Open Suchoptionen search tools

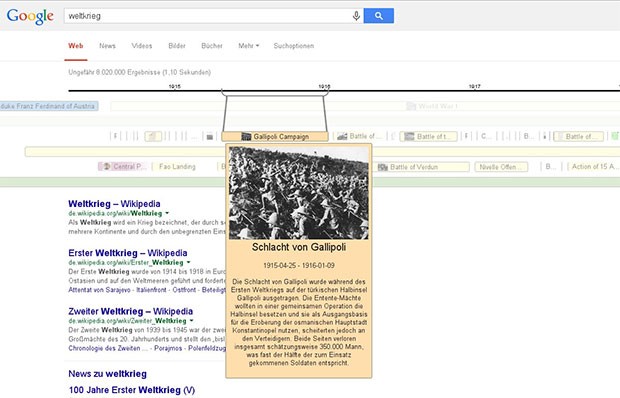click(293, 46)
